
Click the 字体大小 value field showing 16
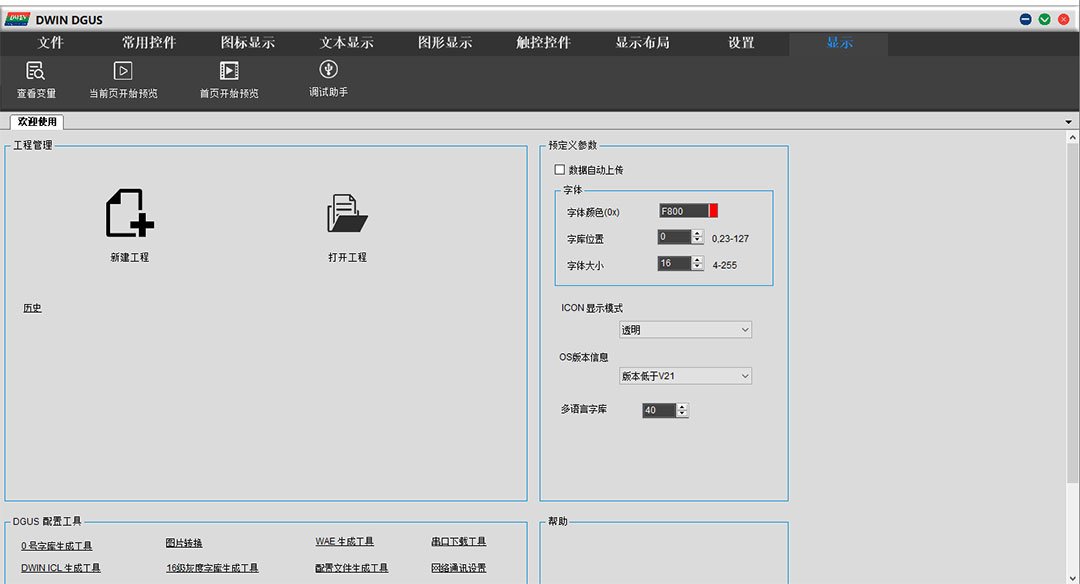[674, 263]
